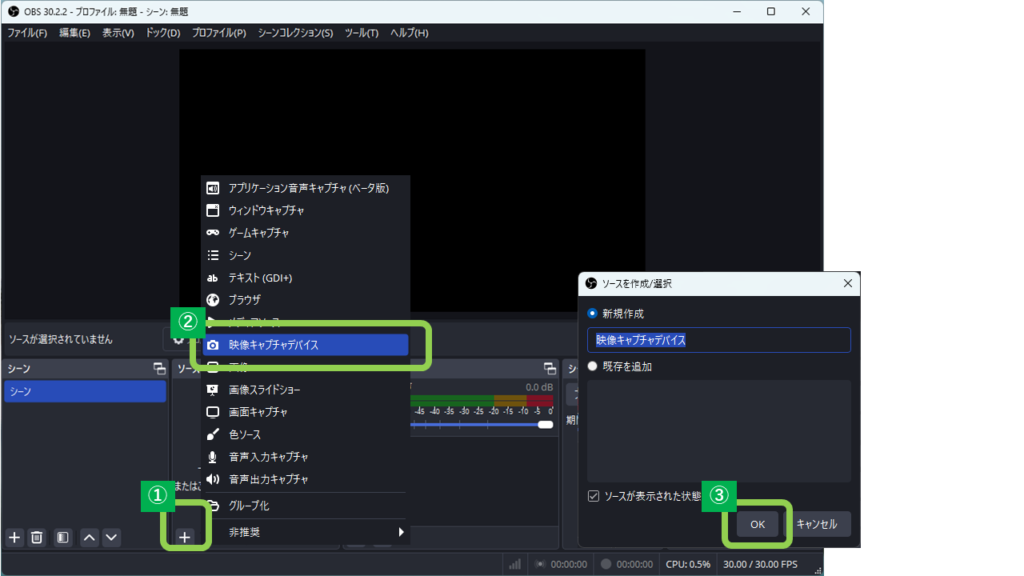The image size is (1024, 576).
Task: Add source with plus button
Action: click(x=185, y=537)
